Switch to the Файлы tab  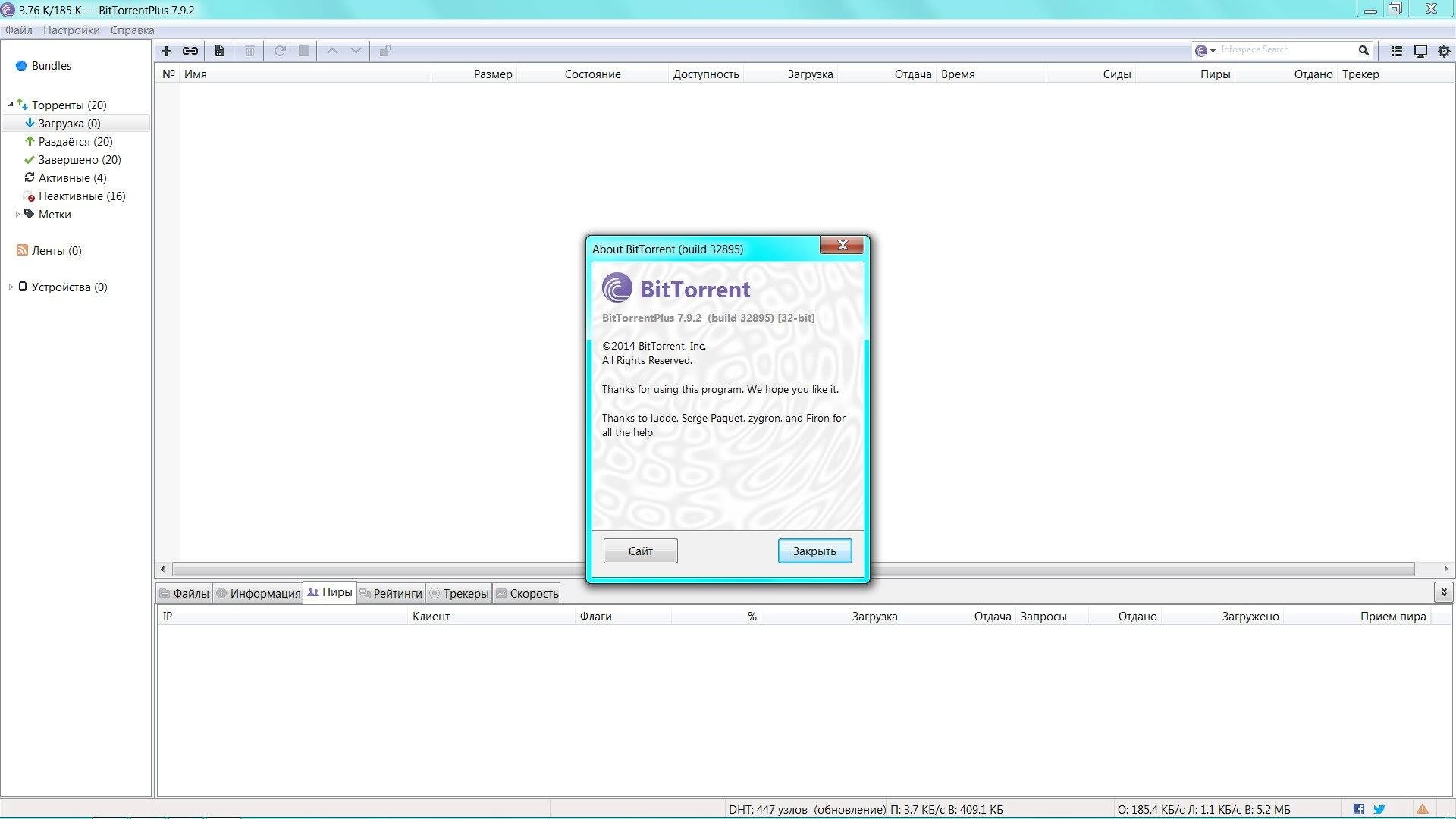click(184, 593)
